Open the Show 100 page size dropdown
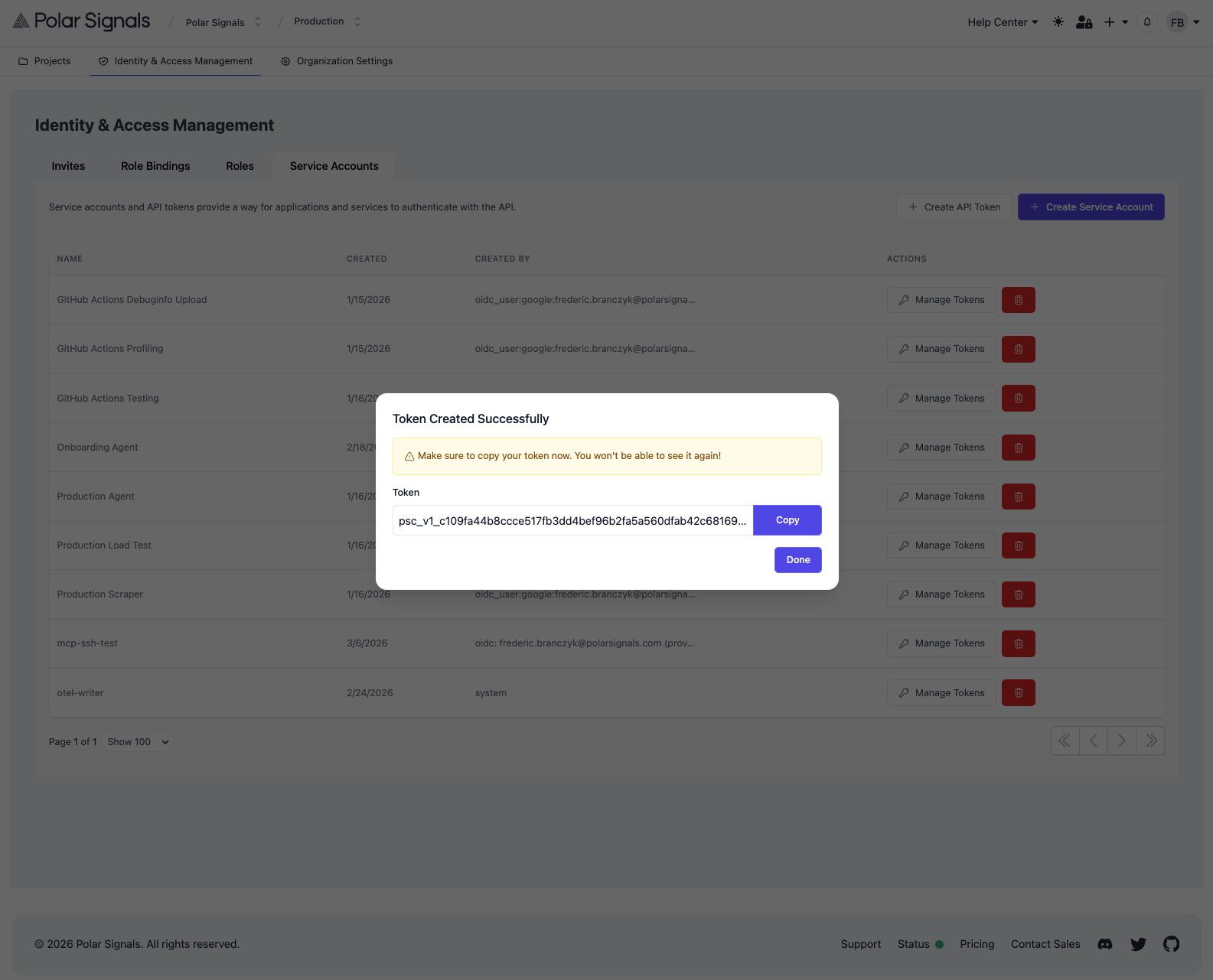 (138, 742)
